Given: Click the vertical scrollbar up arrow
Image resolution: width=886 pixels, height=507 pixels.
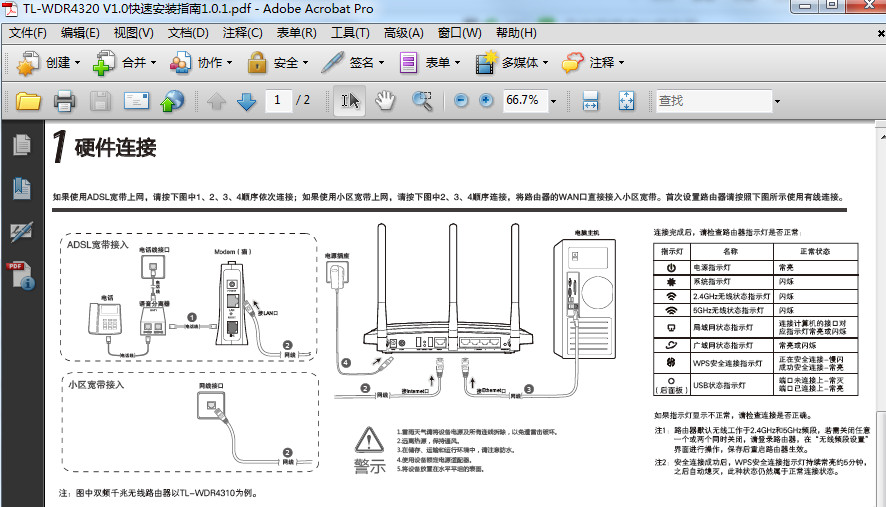Looking at the screenshot, I should 881,137.
